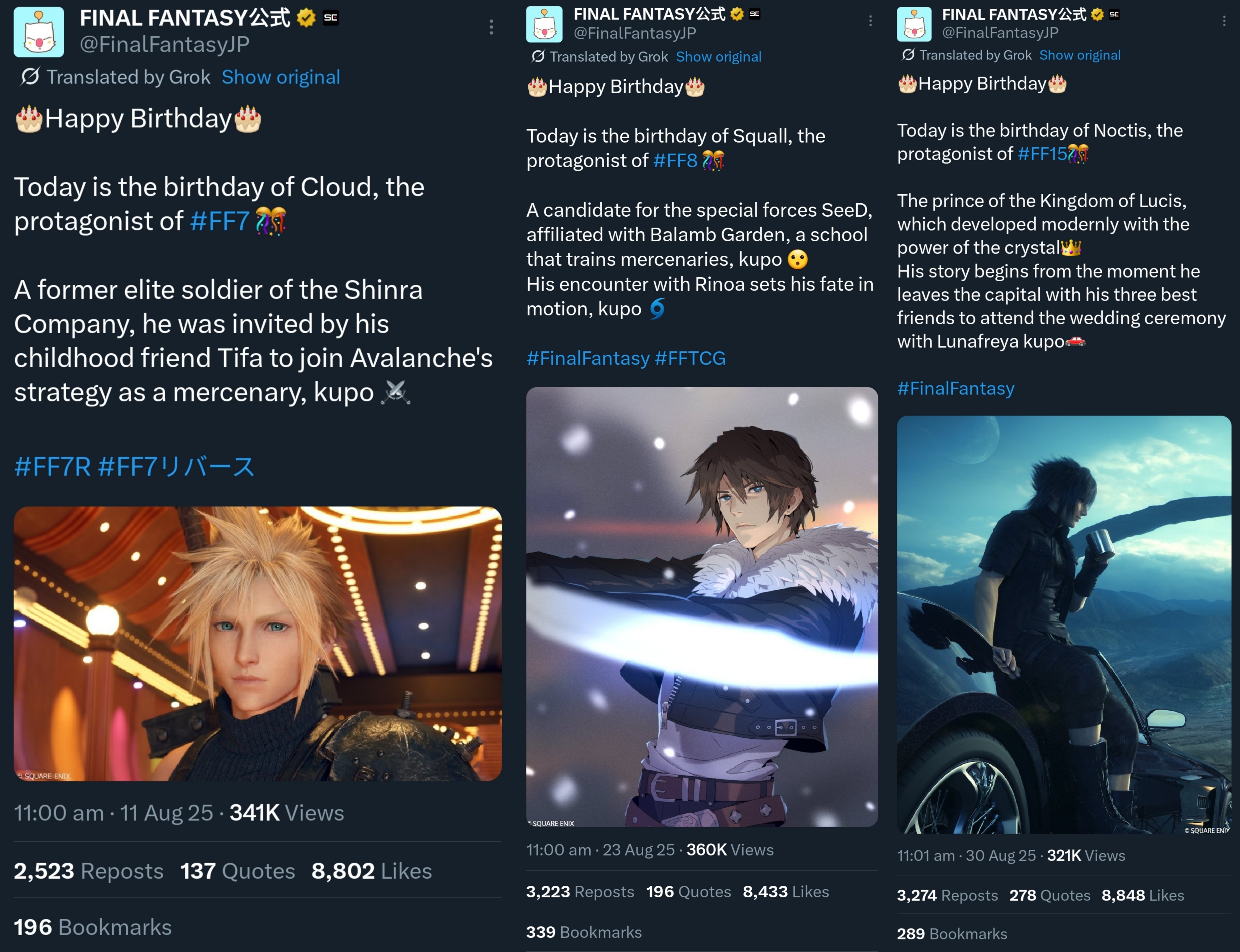Click the moogle avatar on the Cloud tweet
The image size is (1240, 952).
coord(38,32)
